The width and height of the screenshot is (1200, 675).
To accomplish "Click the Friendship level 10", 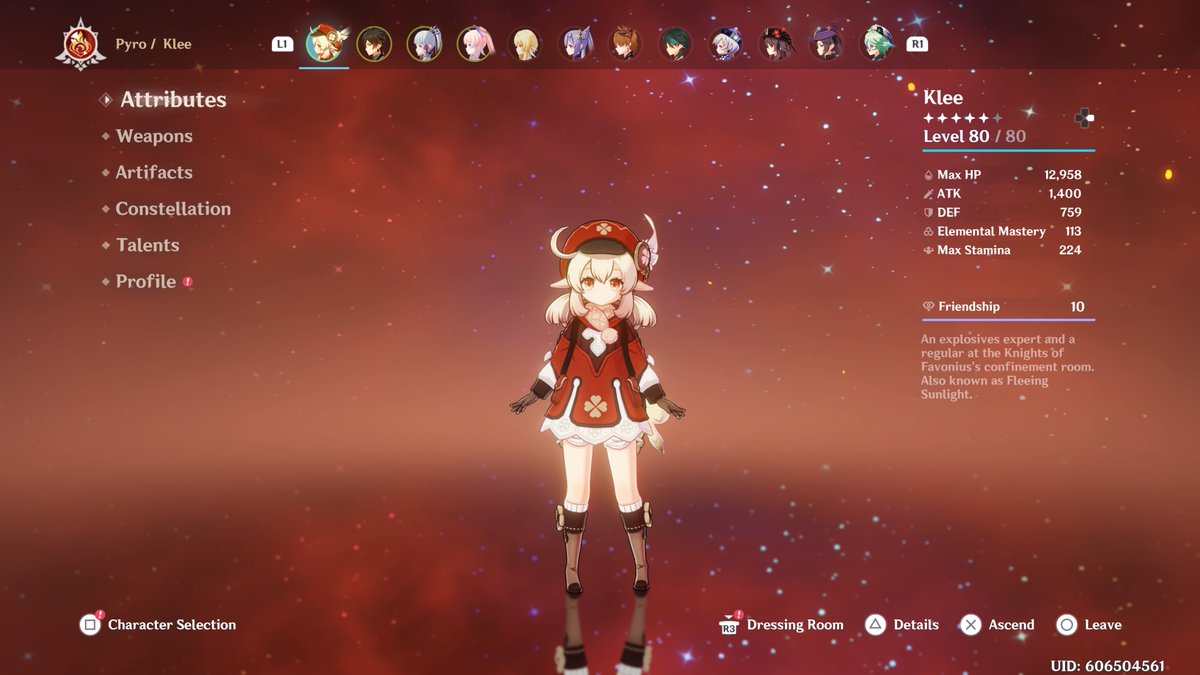I will click(1077, 307).
